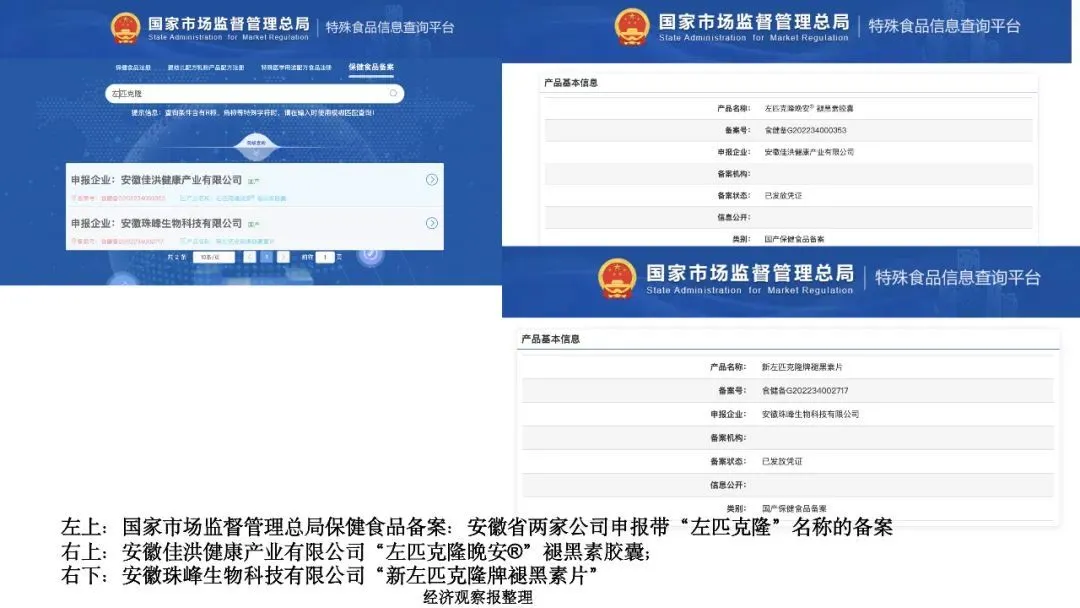The width and height of the screenshot is (1080, 608).
Task: Click the national emblem in the lower-right header
Action: coord(616,278)
